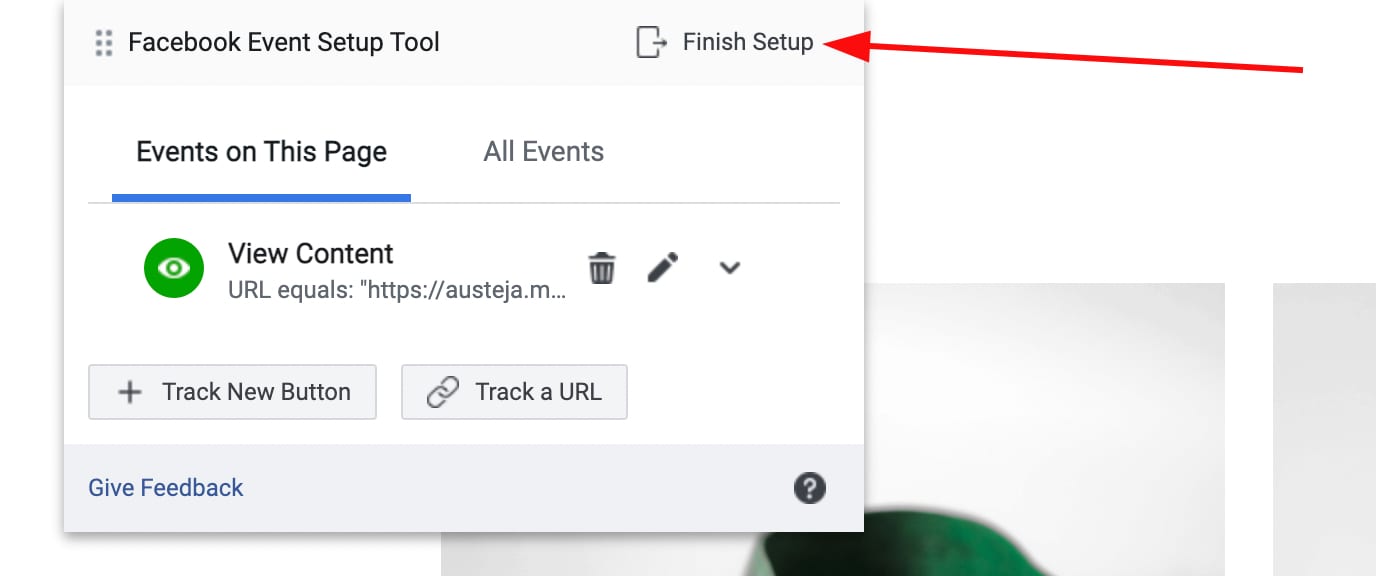Click the chain link icon on Track a URL
Image resolution: width=1376 pixels, height=576 pixels.
441,392
